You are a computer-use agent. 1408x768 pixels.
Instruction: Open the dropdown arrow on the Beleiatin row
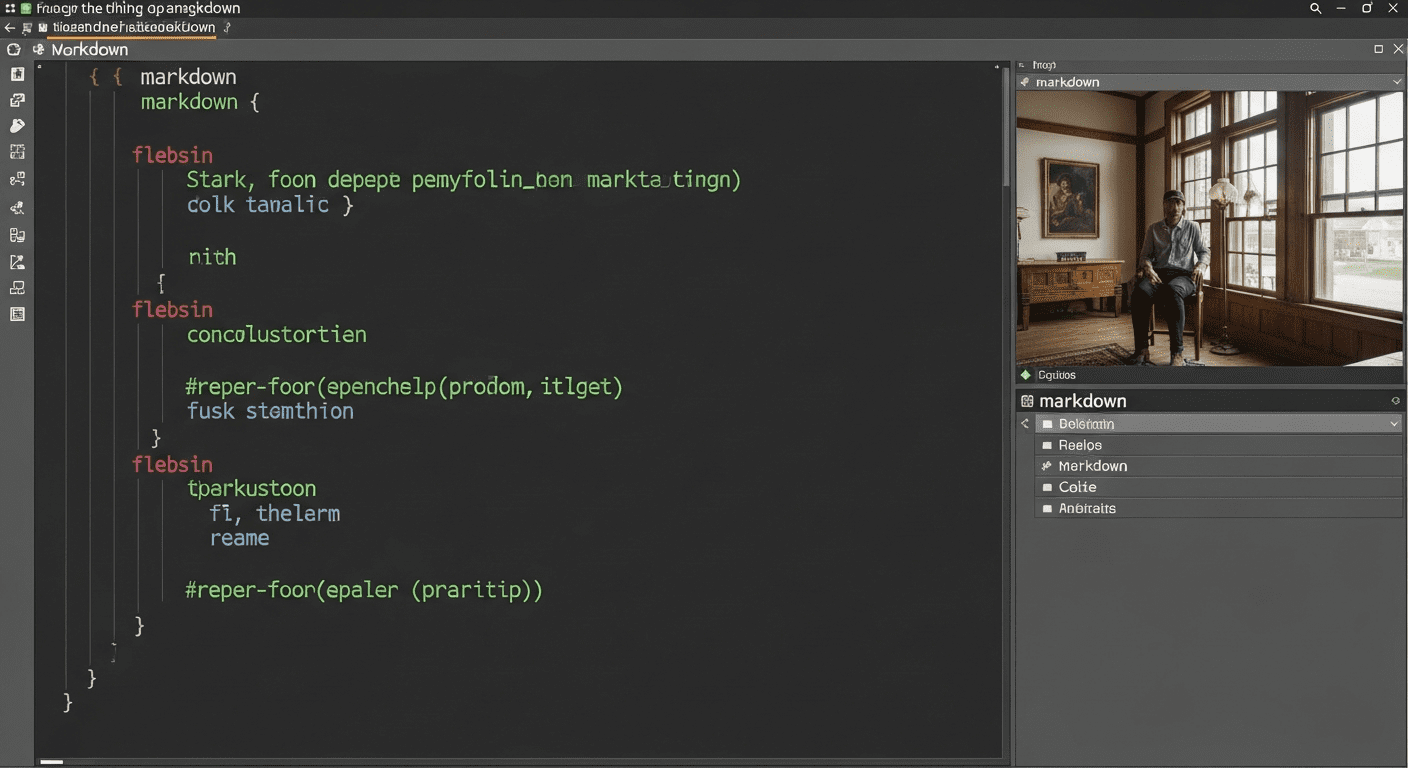pos(1394,424)
